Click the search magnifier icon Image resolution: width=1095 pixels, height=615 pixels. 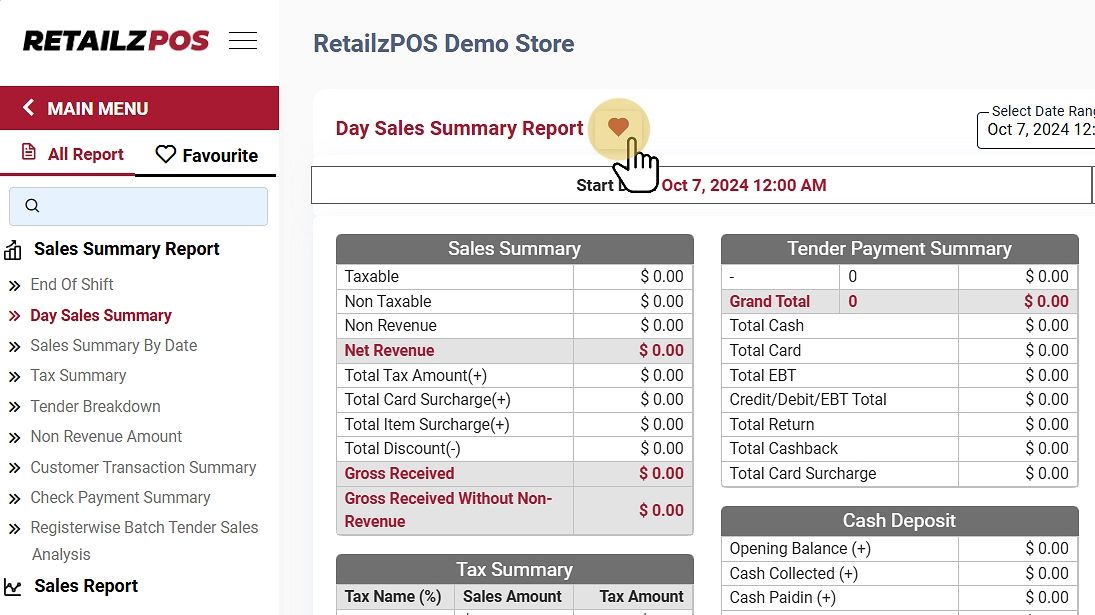tap(32, 206)
